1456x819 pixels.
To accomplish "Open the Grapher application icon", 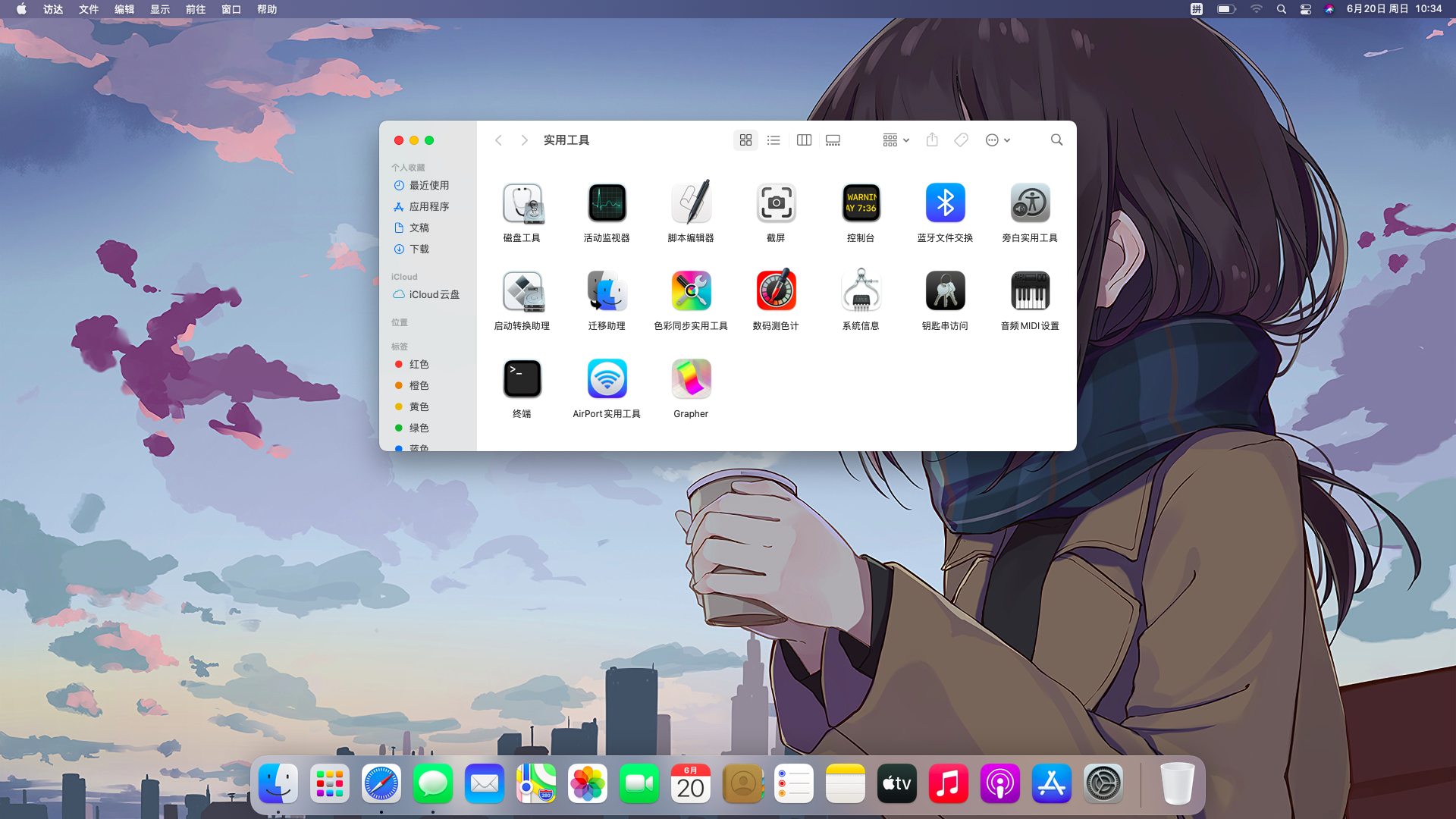I will click(x=691, y=379).
